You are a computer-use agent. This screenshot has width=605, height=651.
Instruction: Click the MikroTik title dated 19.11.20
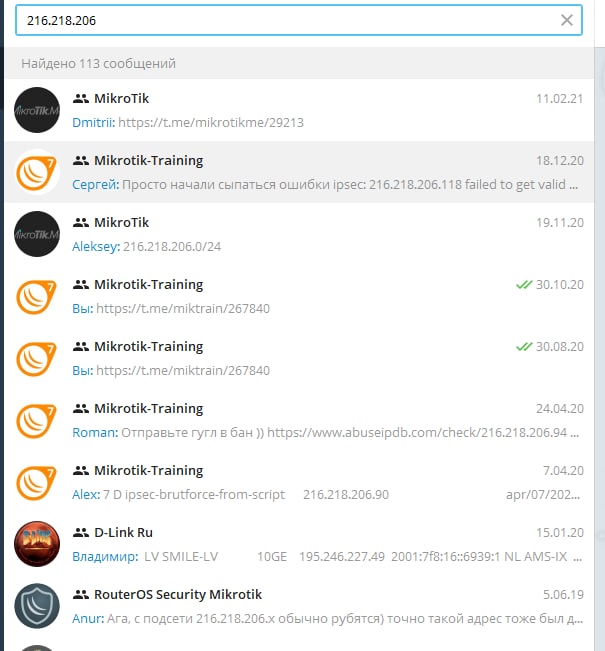click(x=121, y=223)
